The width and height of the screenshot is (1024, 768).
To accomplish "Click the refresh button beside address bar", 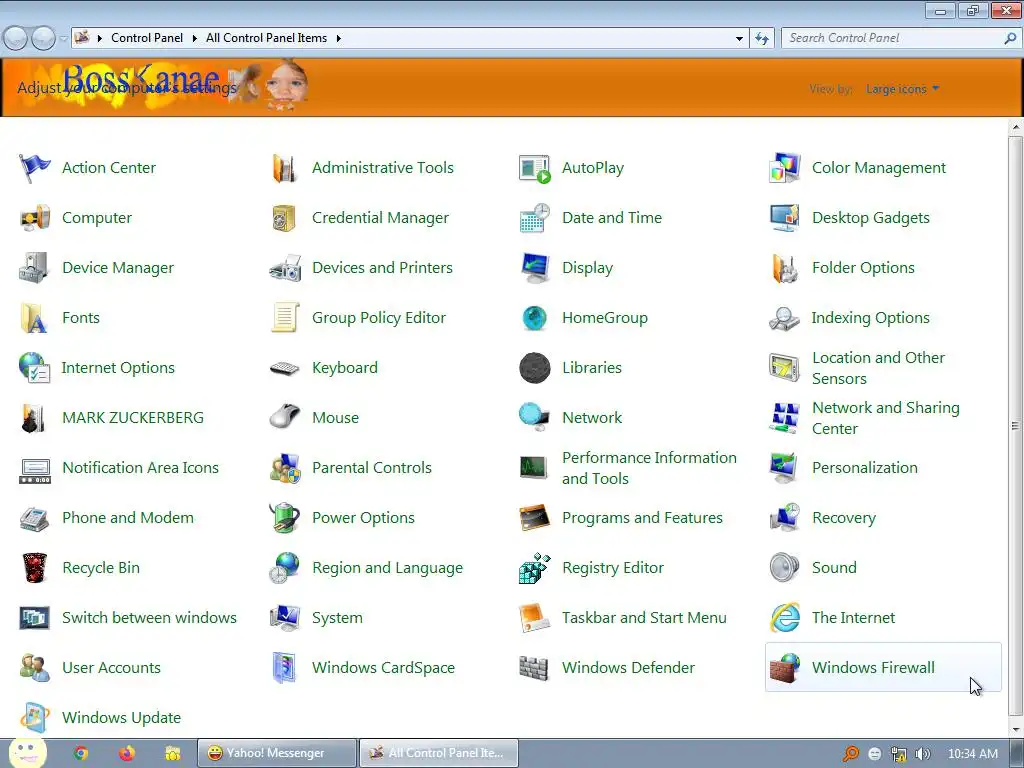I will click(x=761, y=39).
